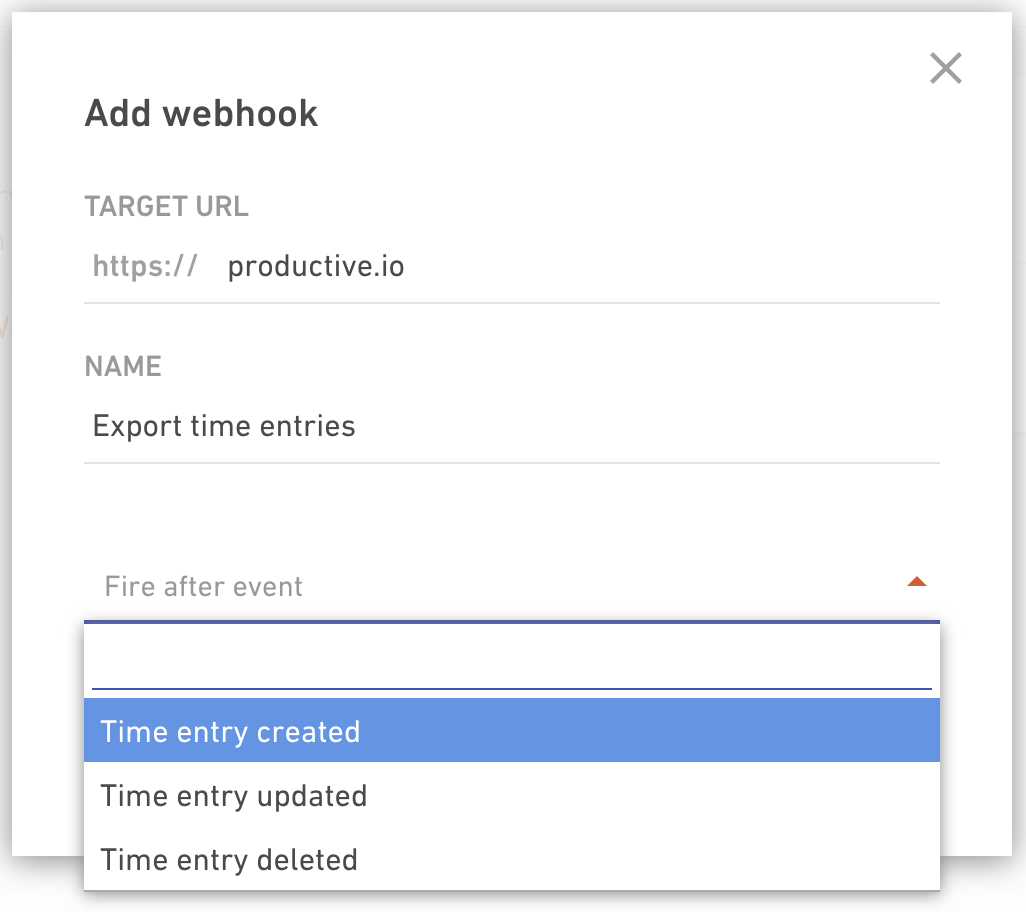The width and height of the screenshot is (1026, 912).
Task: Click the blank area right of Time entry deleted
Action: tap(648, 859)
